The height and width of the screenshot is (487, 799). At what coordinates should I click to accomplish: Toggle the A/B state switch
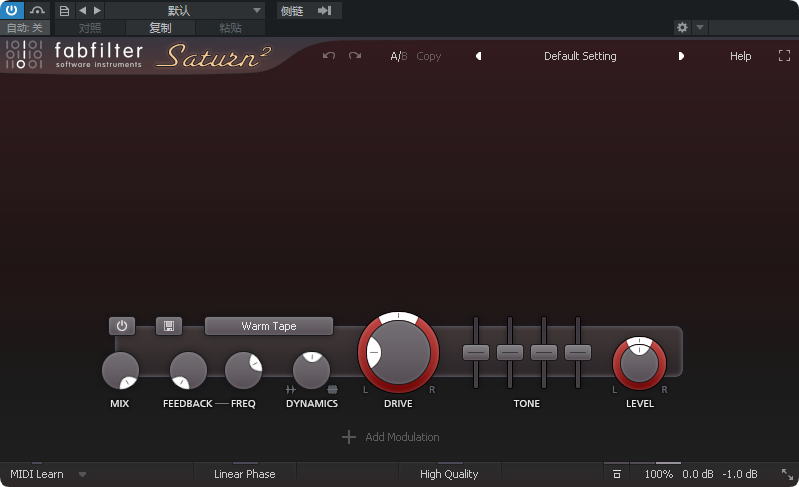point(398,56)
